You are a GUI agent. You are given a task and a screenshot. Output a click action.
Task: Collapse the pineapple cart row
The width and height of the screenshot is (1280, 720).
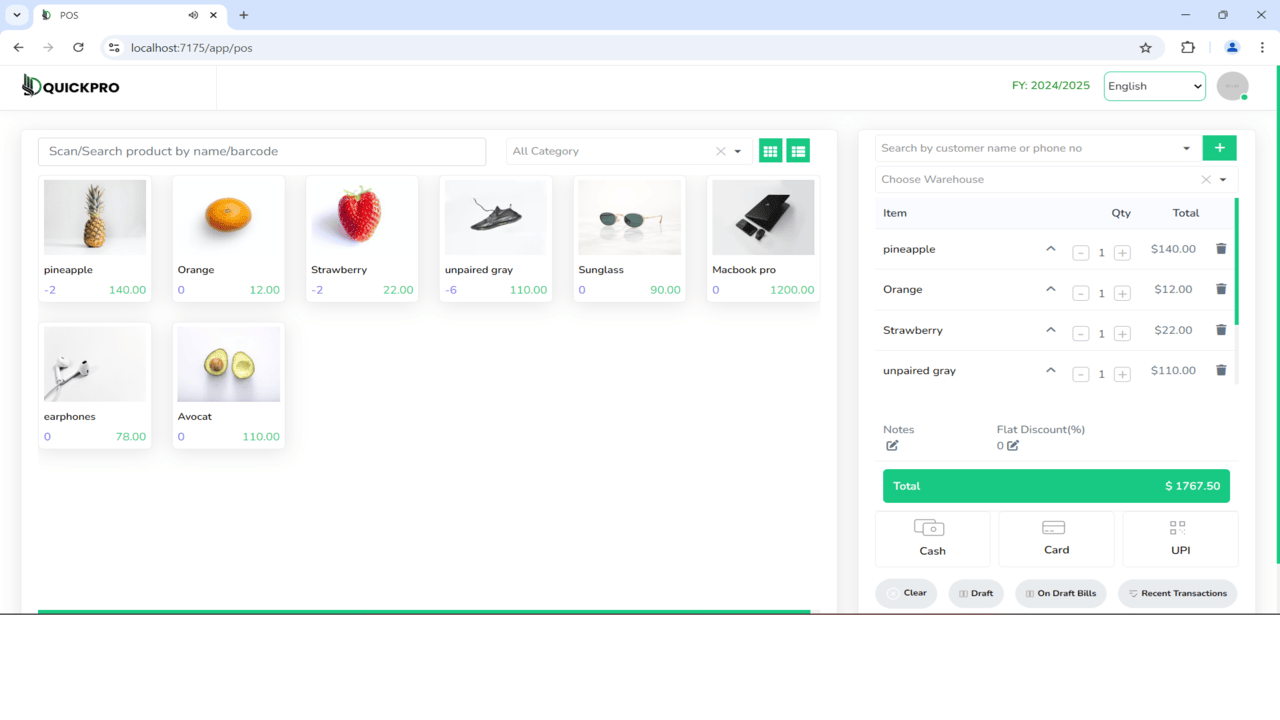pyautogui.click(x=1050, y=248)
